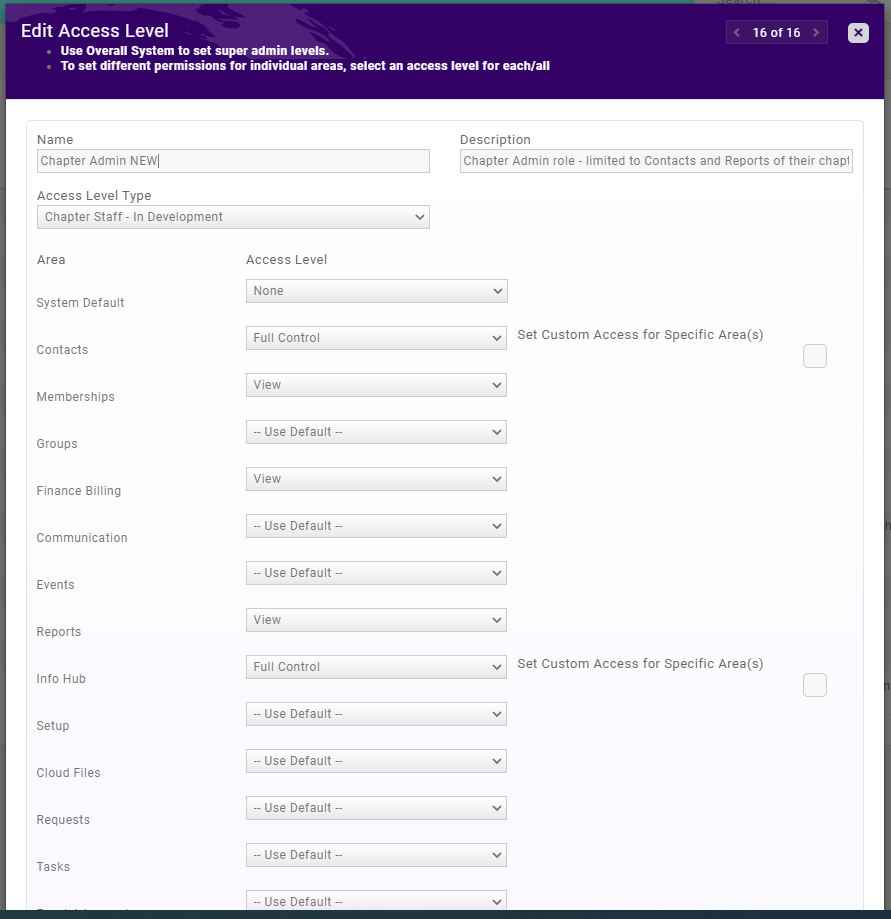Open the Access Level Type dropdown
891x919 pixels.
coord(233,217)
